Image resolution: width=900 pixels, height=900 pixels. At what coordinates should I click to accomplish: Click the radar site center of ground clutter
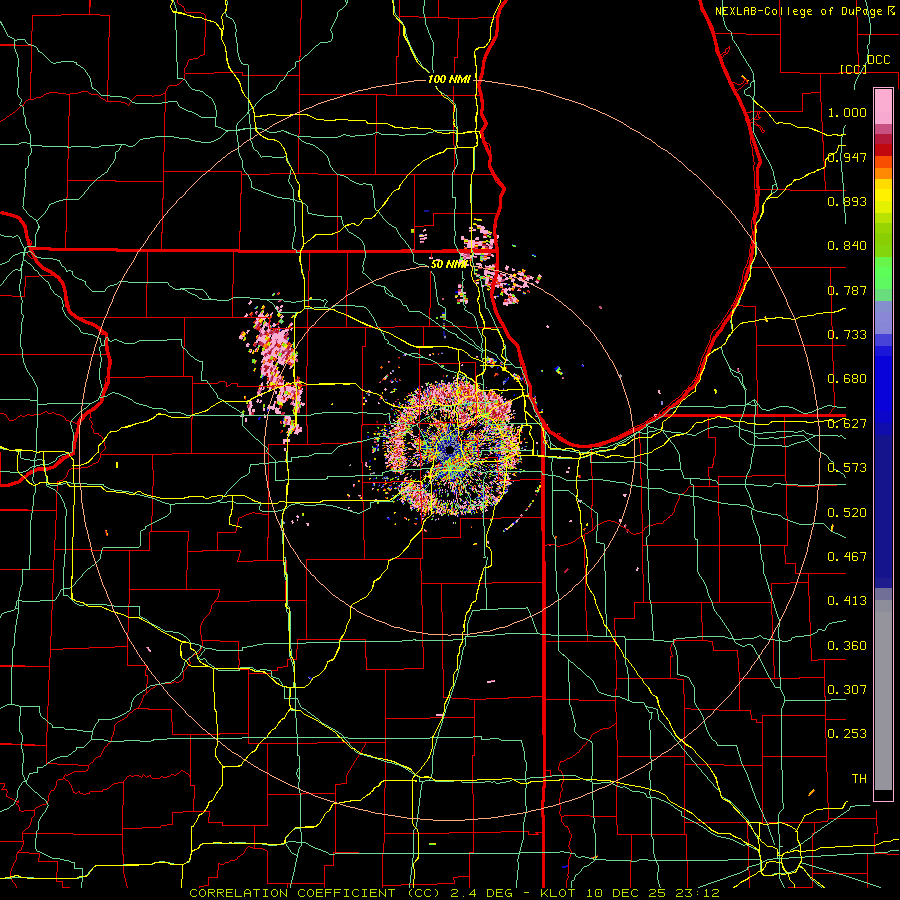pyautogui.click(x=449, y=450)
